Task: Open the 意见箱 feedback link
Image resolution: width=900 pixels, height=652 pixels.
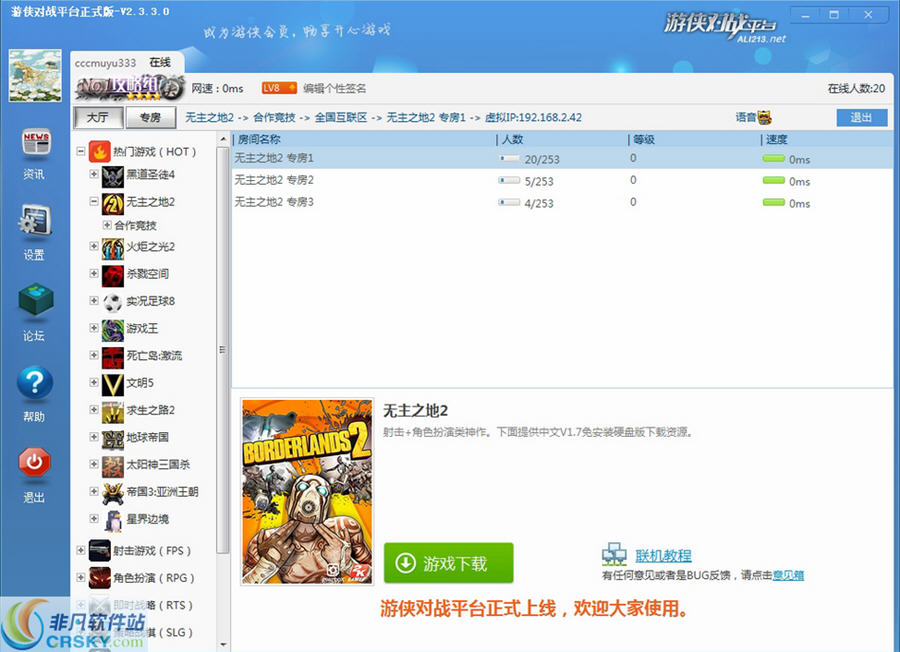Action: click(x=788, y=575)
